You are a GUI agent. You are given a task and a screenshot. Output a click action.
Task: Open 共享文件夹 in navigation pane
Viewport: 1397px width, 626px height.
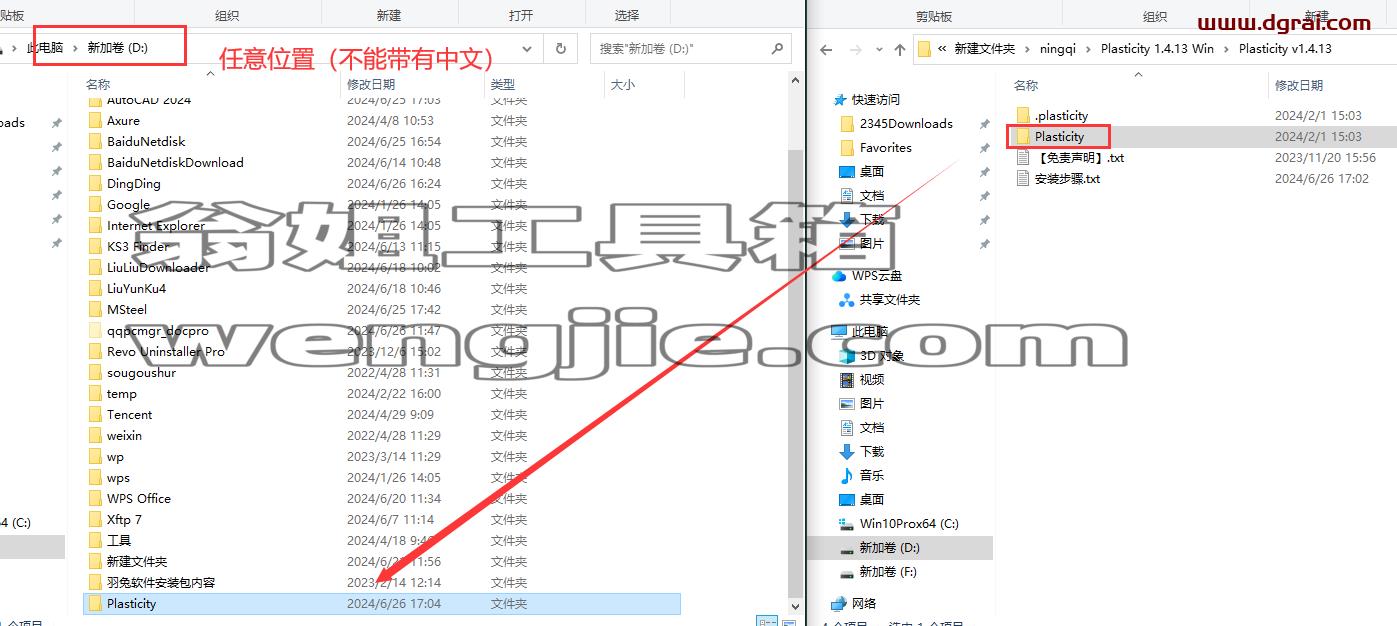click(x=879, y=299)
